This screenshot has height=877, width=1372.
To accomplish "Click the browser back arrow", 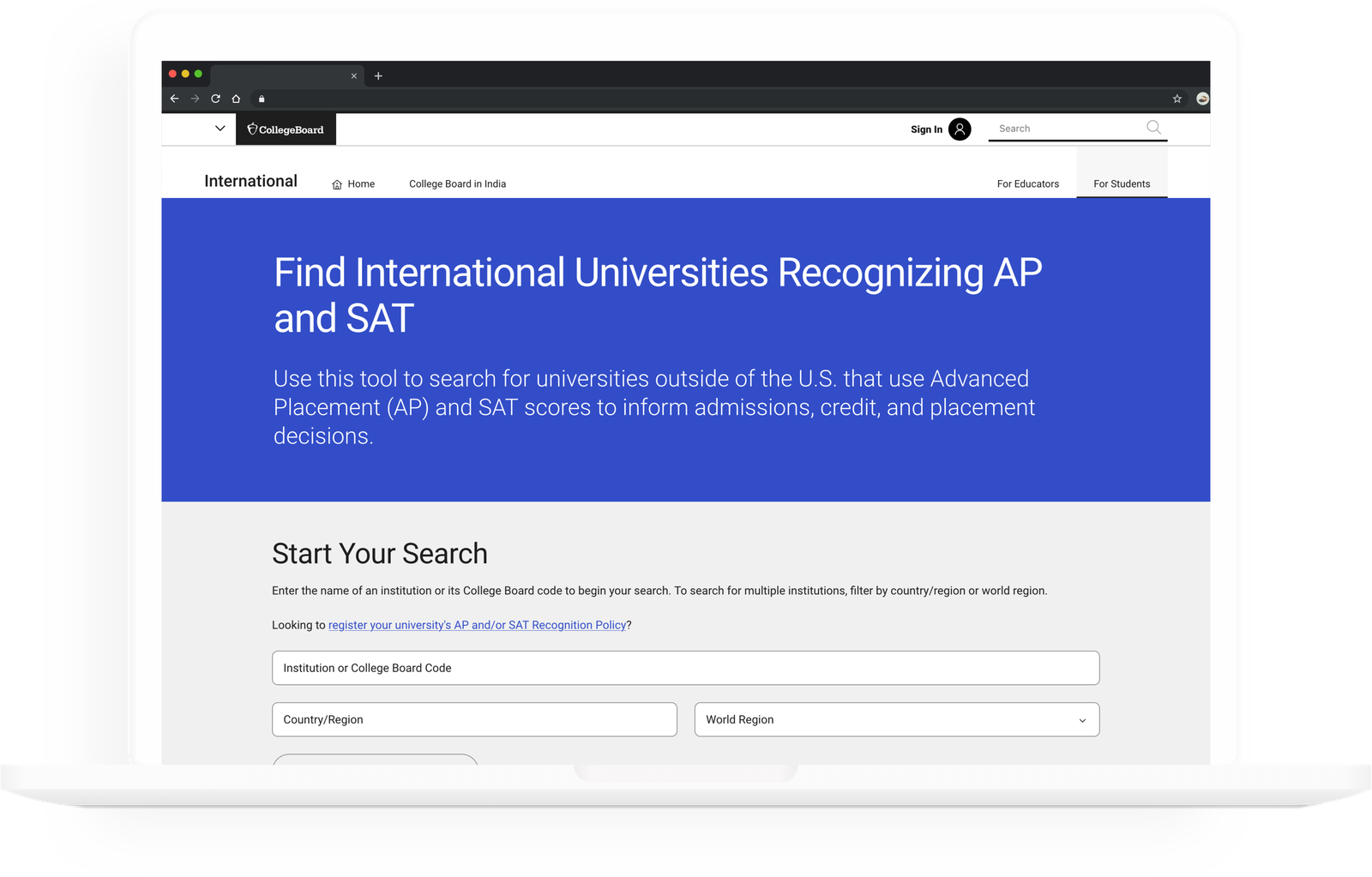I will pos(174,99).
